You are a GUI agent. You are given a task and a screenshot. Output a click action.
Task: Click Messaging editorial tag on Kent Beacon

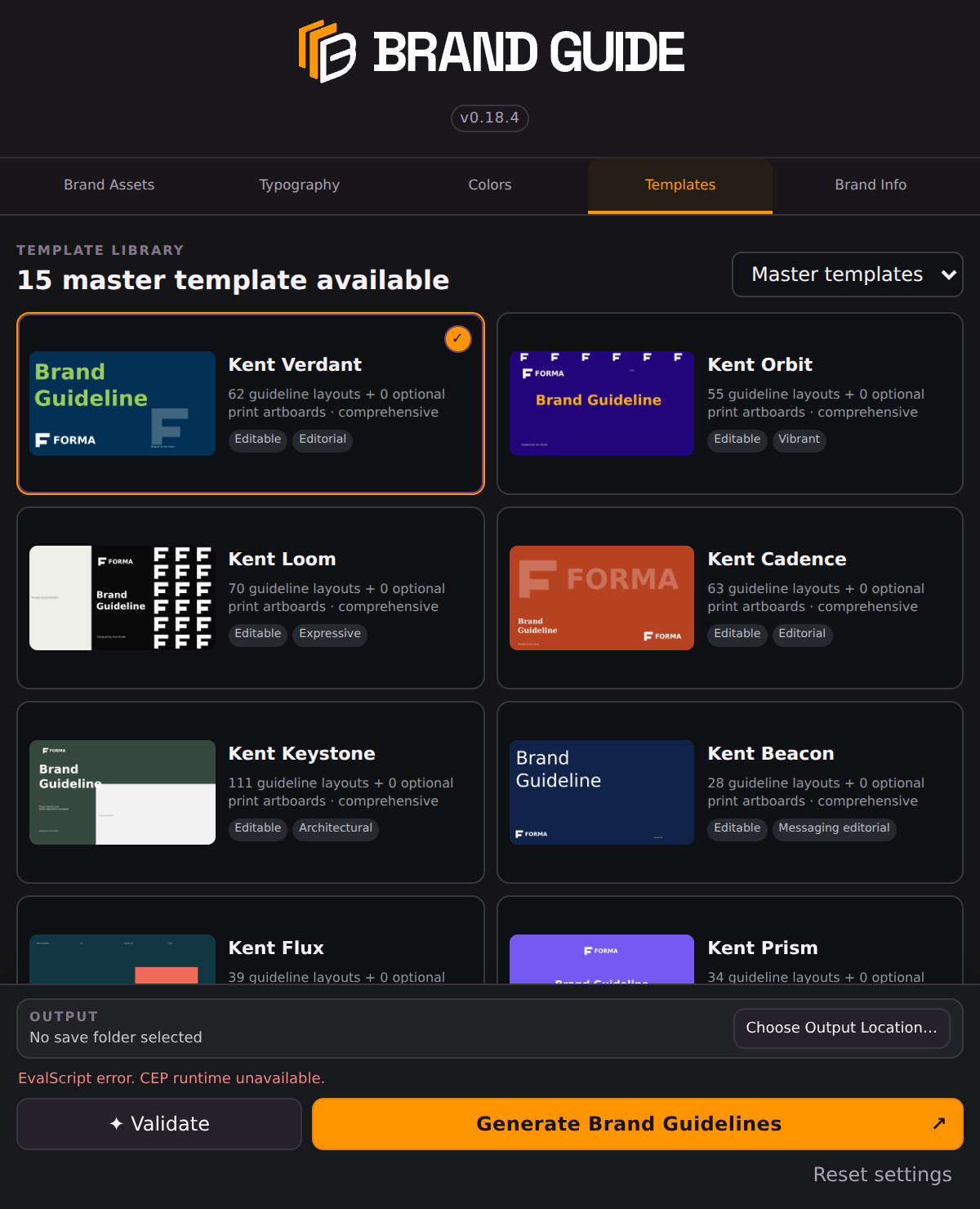[x=834, y=828]
